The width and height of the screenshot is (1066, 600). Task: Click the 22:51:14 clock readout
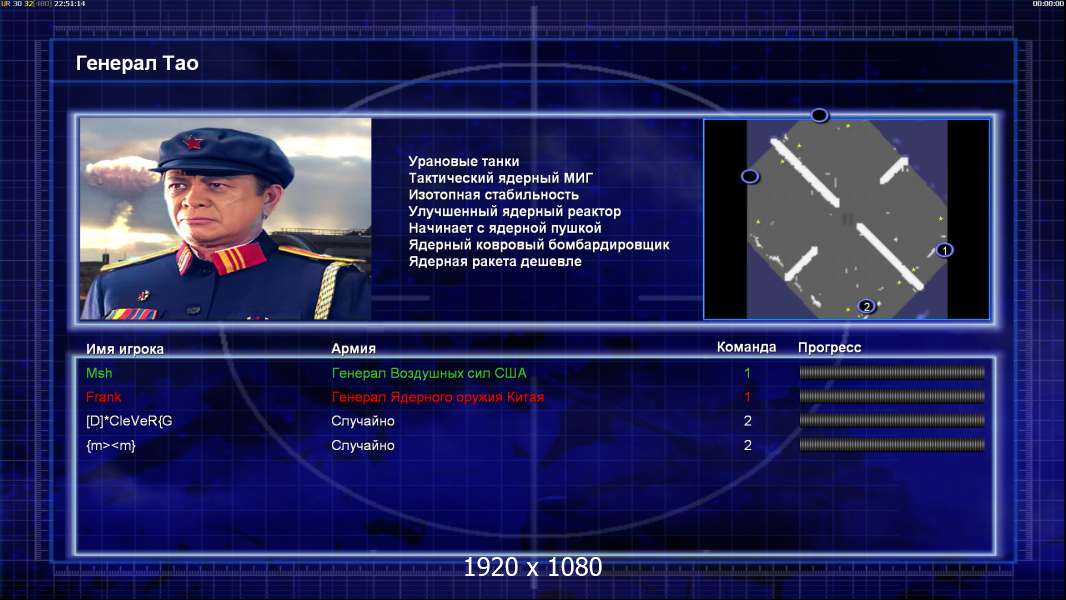tap(69, 4)
